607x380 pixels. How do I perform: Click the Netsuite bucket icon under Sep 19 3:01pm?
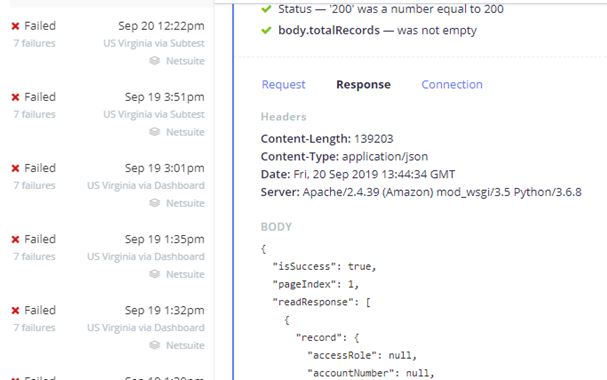(x=154, y=203)
